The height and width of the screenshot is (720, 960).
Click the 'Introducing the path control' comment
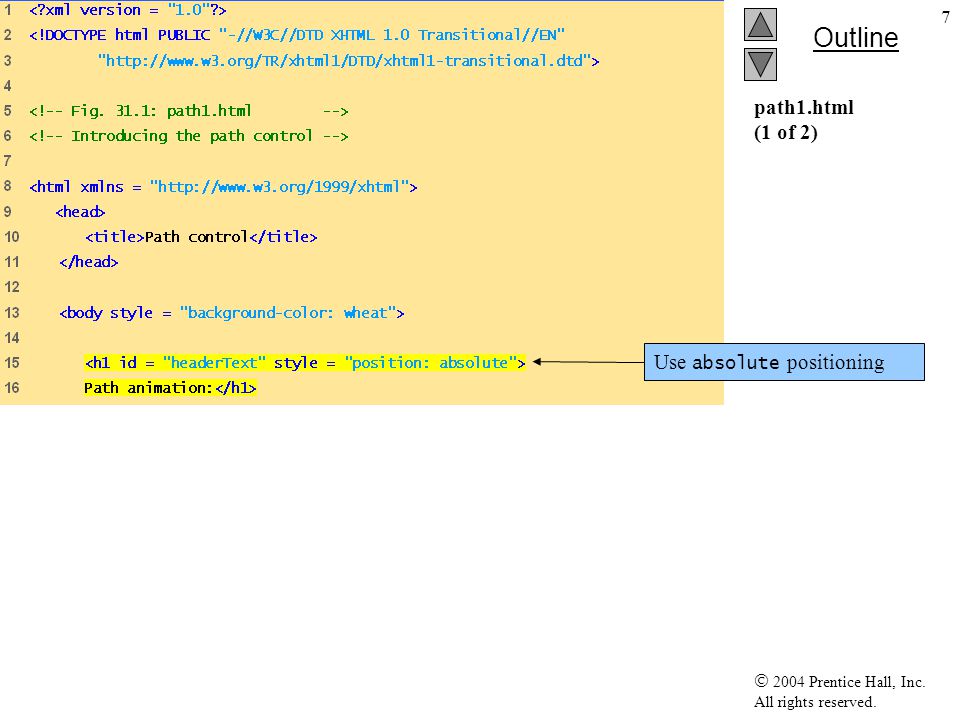coord(189,136)
